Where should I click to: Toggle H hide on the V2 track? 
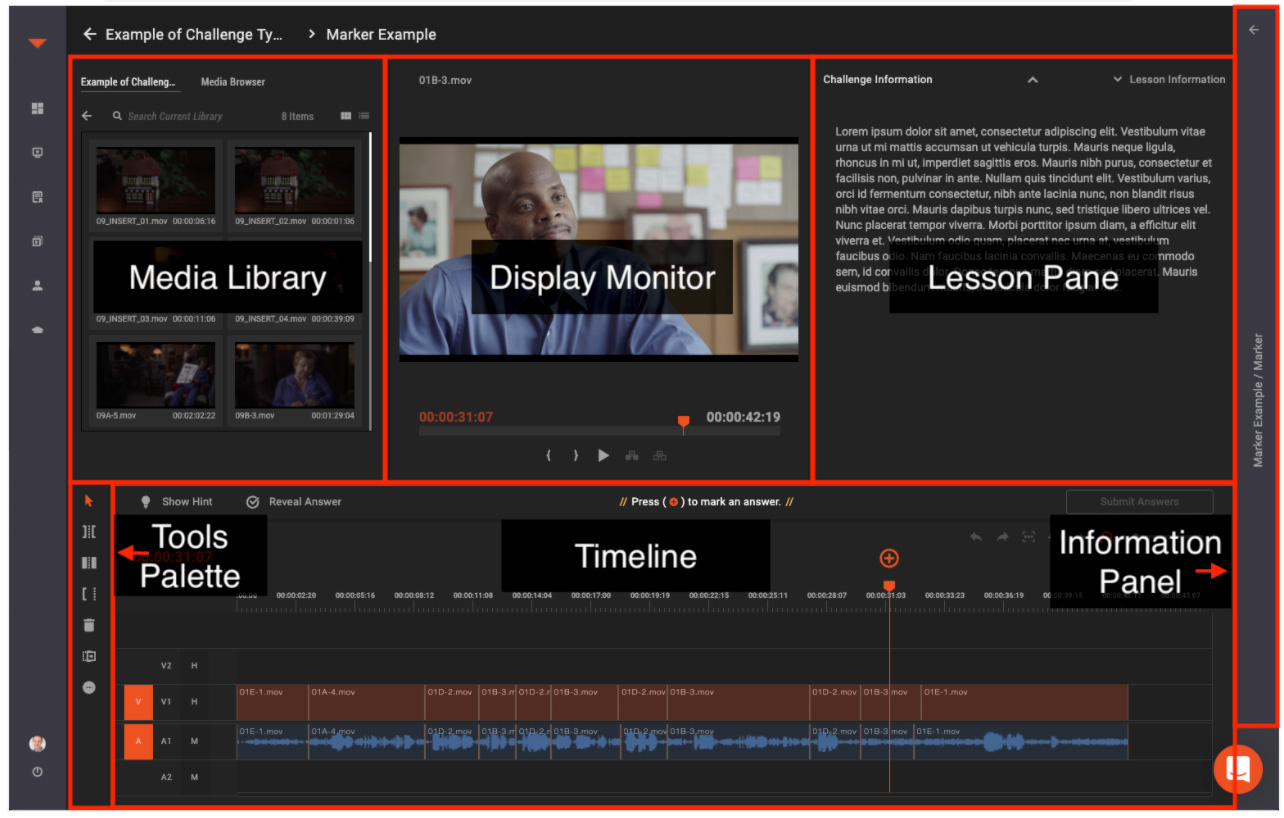click(x=194, y=665)
